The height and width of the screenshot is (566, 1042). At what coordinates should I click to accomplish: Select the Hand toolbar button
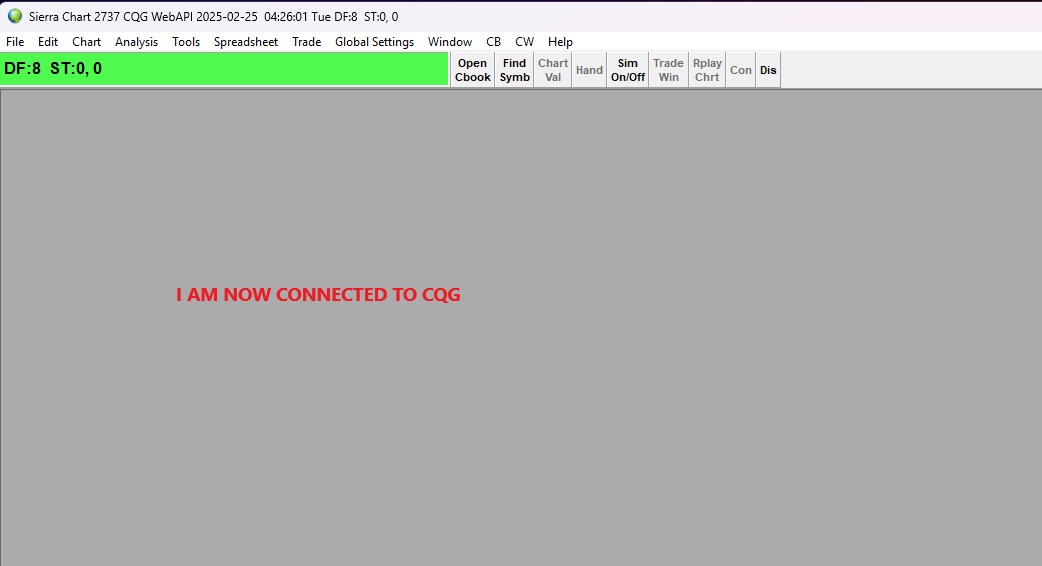(589, 70)
